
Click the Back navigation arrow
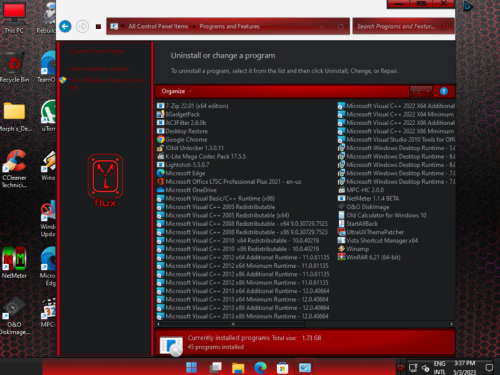pyautogui.click(x=65, y=26)
